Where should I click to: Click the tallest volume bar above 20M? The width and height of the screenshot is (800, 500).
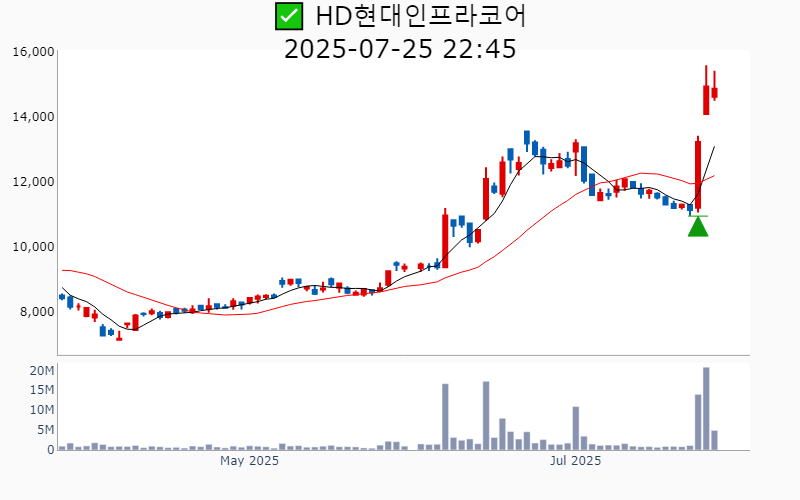[706, 409]
